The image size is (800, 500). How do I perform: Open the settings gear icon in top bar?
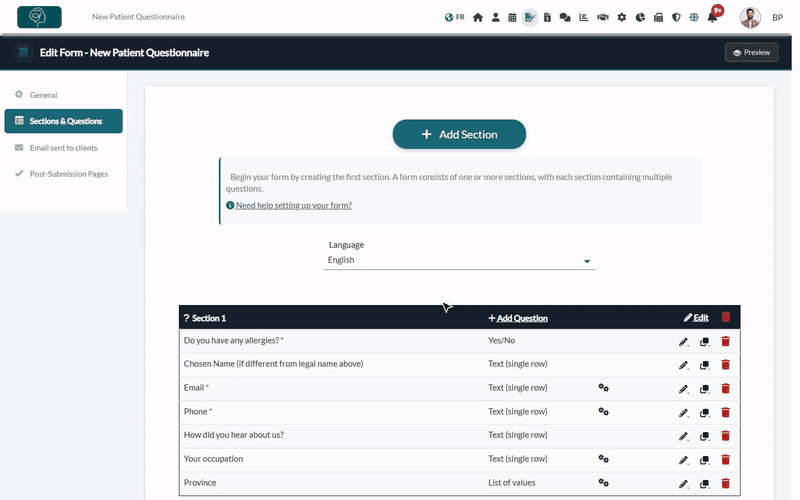click(621, 17)
